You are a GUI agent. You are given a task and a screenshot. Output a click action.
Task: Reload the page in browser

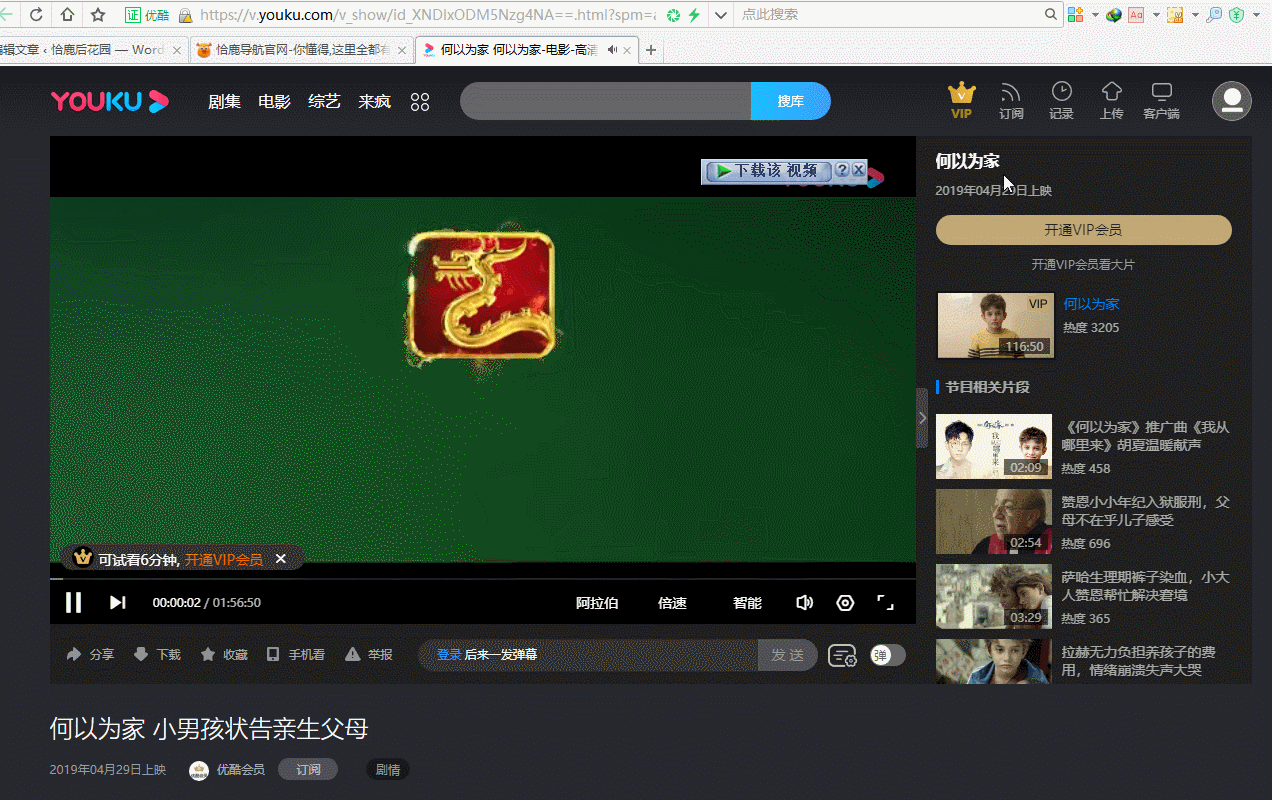(x=36, y=15)
